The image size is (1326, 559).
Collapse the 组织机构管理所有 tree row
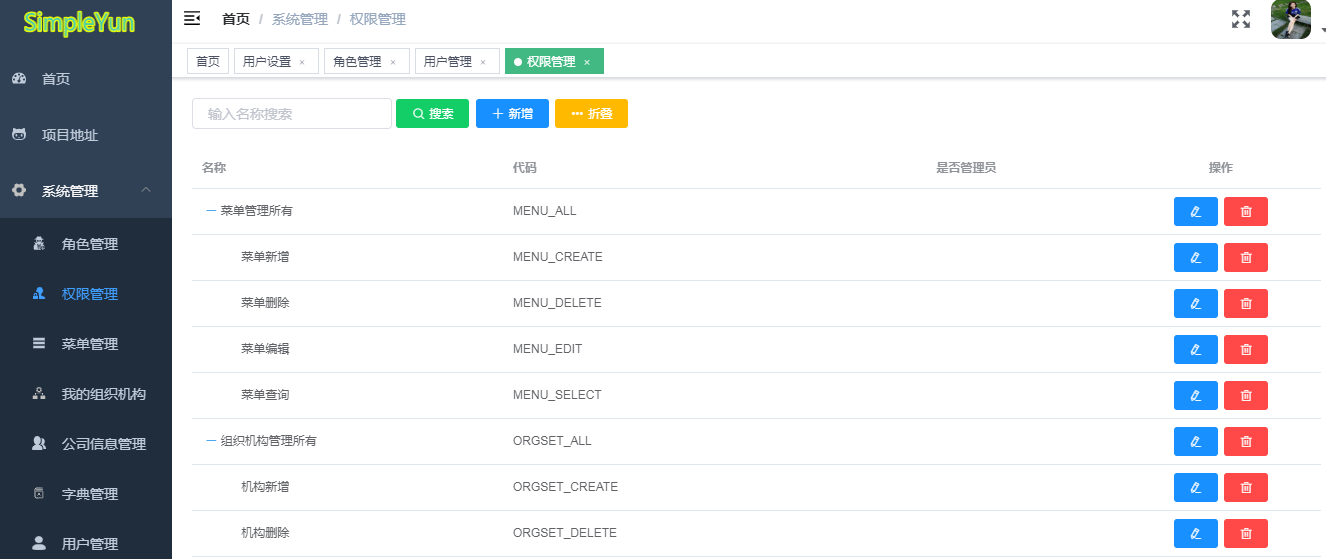[211, 441]
